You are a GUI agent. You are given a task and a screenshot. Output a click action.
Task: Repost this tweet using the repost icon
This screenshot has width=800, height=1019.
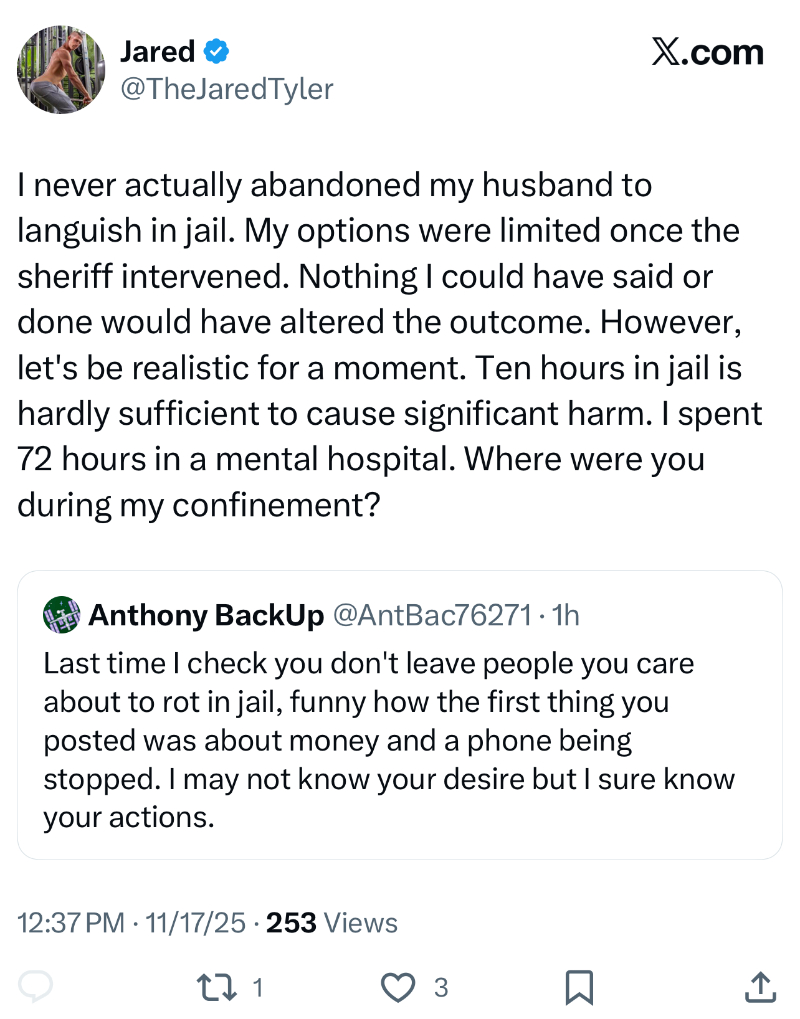(x=218, y=988)
